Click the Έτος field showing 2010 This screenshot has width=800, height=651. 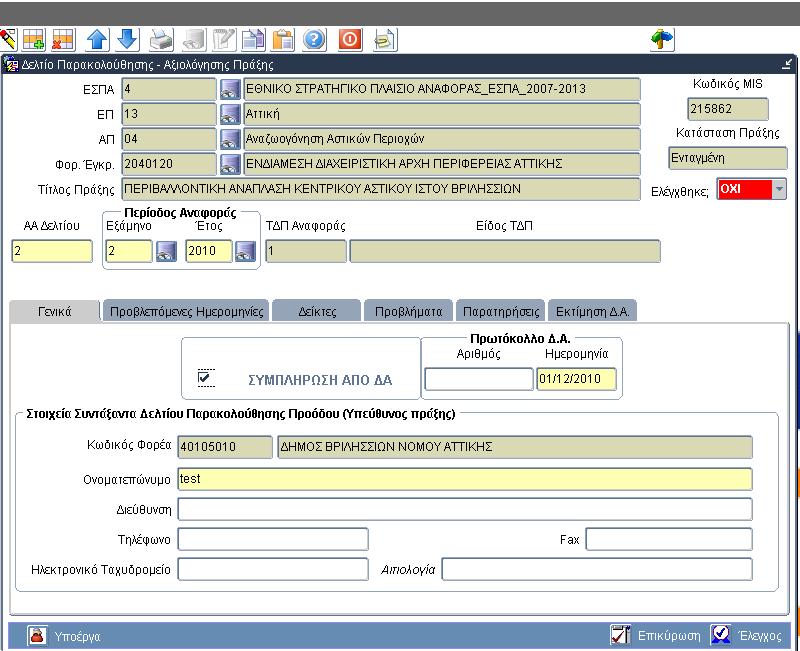click(209, 251)
